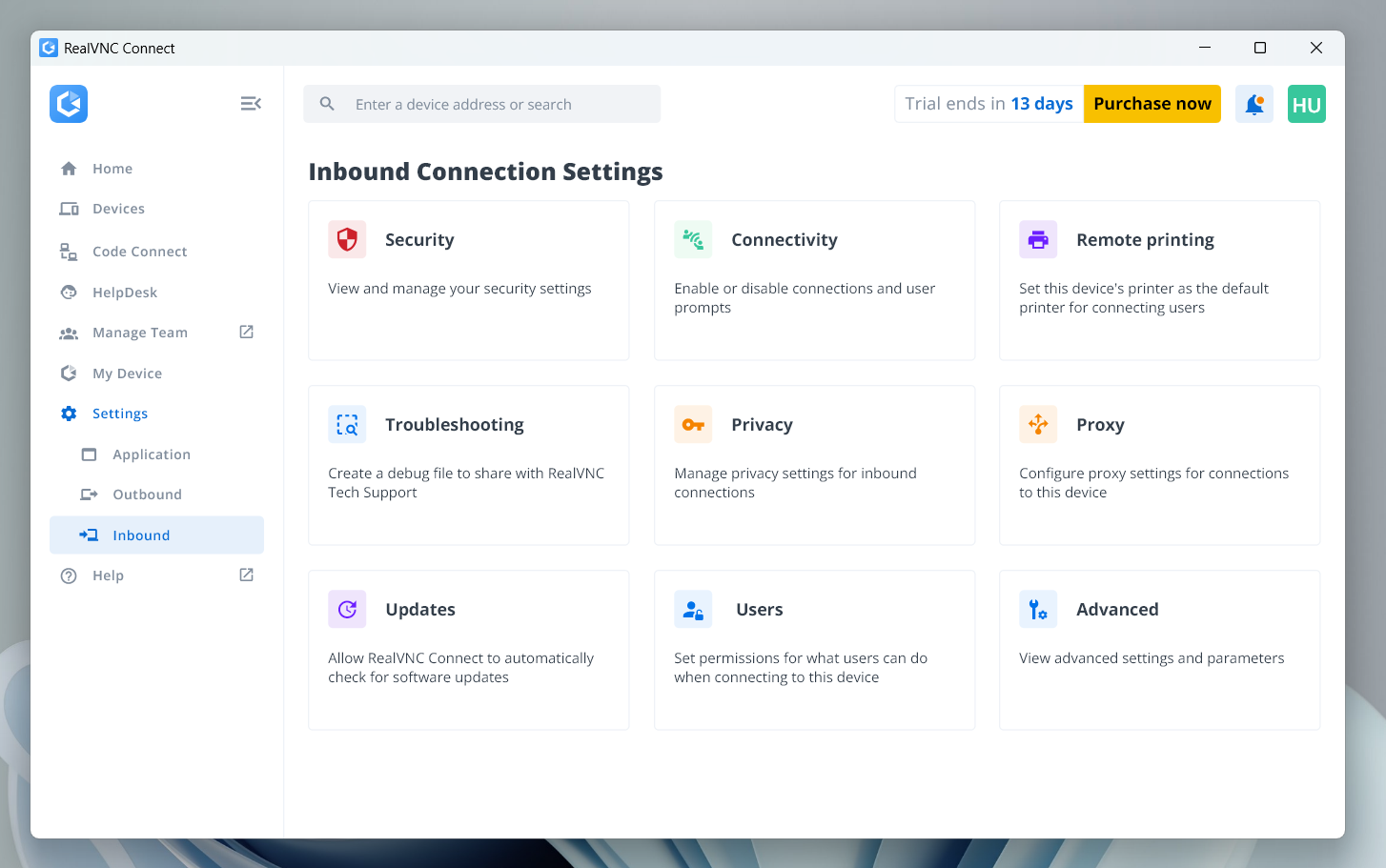Click the orange Privacy key icon

pyautogui.click(x=693, y=424)
